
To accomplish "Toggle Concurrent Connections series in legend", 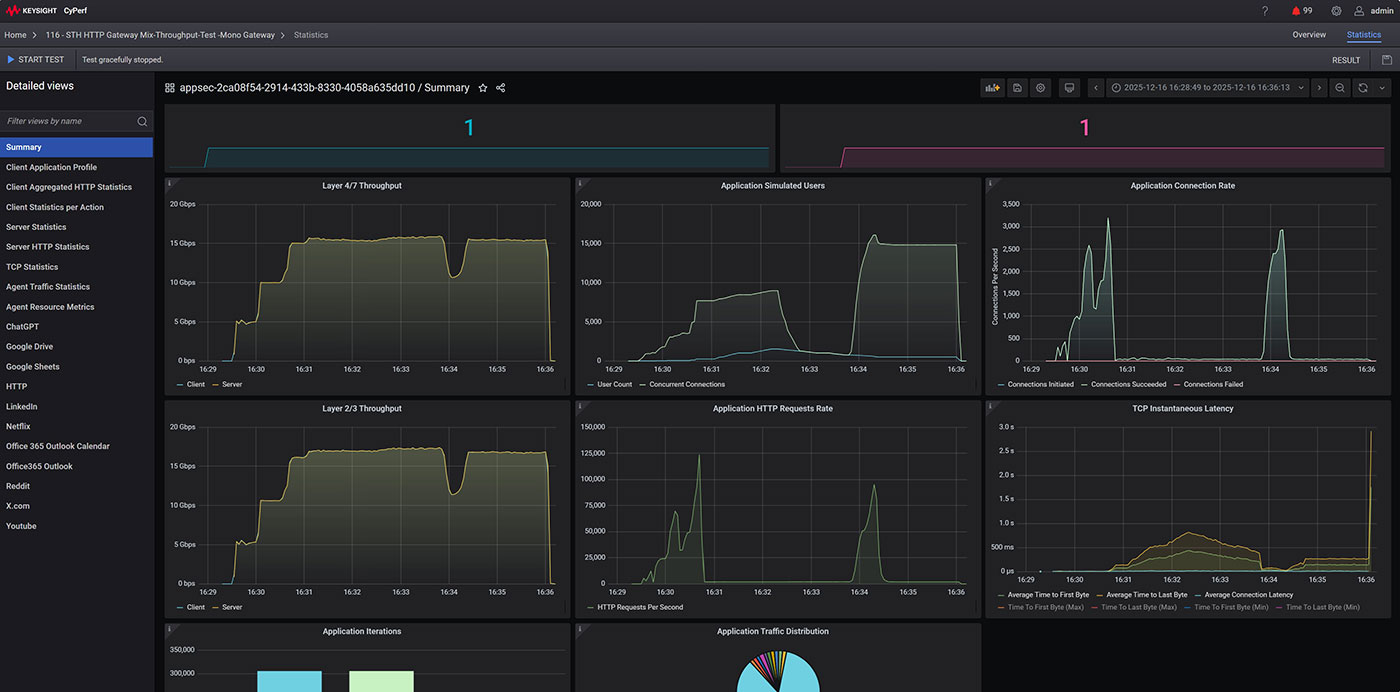I will point(681,384).
